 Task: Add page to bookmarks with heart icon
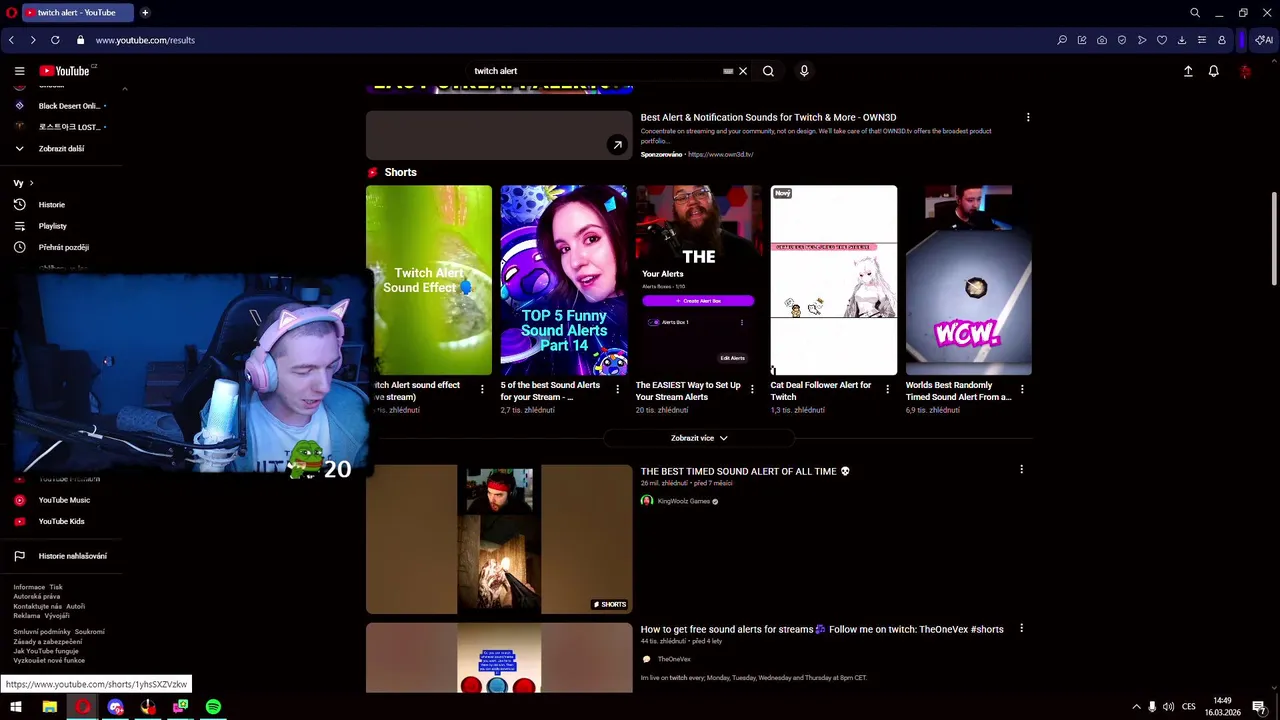1162,40
